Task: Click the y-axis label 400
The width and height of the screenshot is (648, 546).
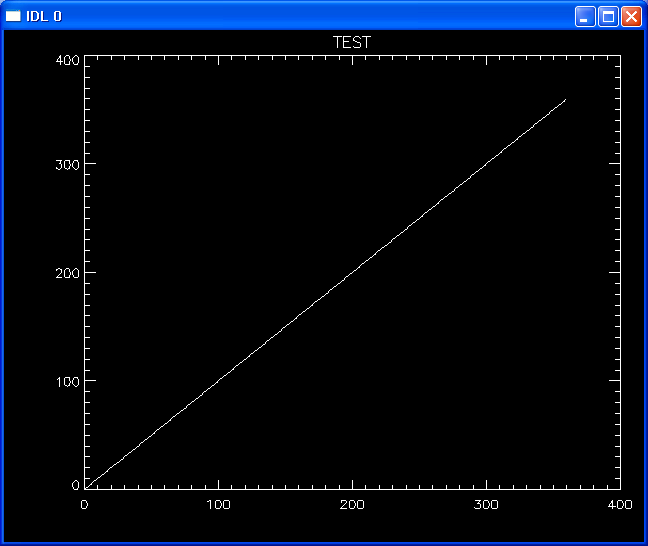Action: 67,60
